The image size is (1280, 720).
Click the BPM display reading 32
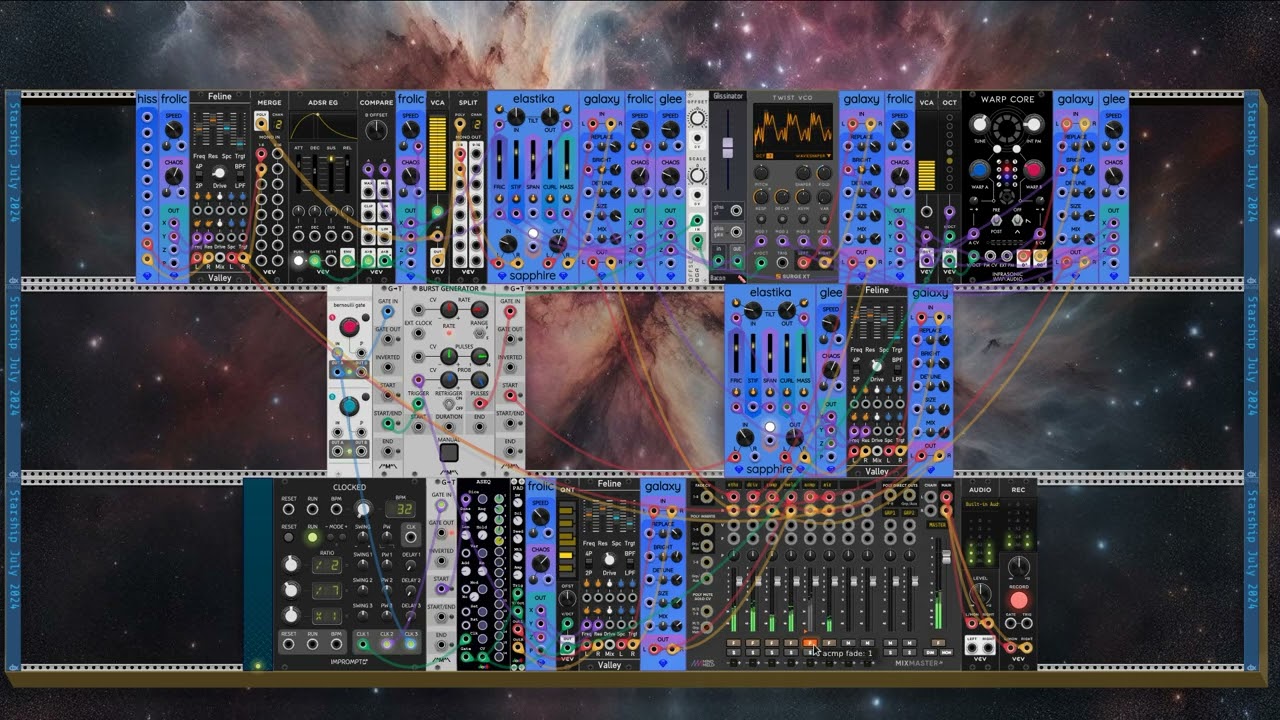coord(399,509)
